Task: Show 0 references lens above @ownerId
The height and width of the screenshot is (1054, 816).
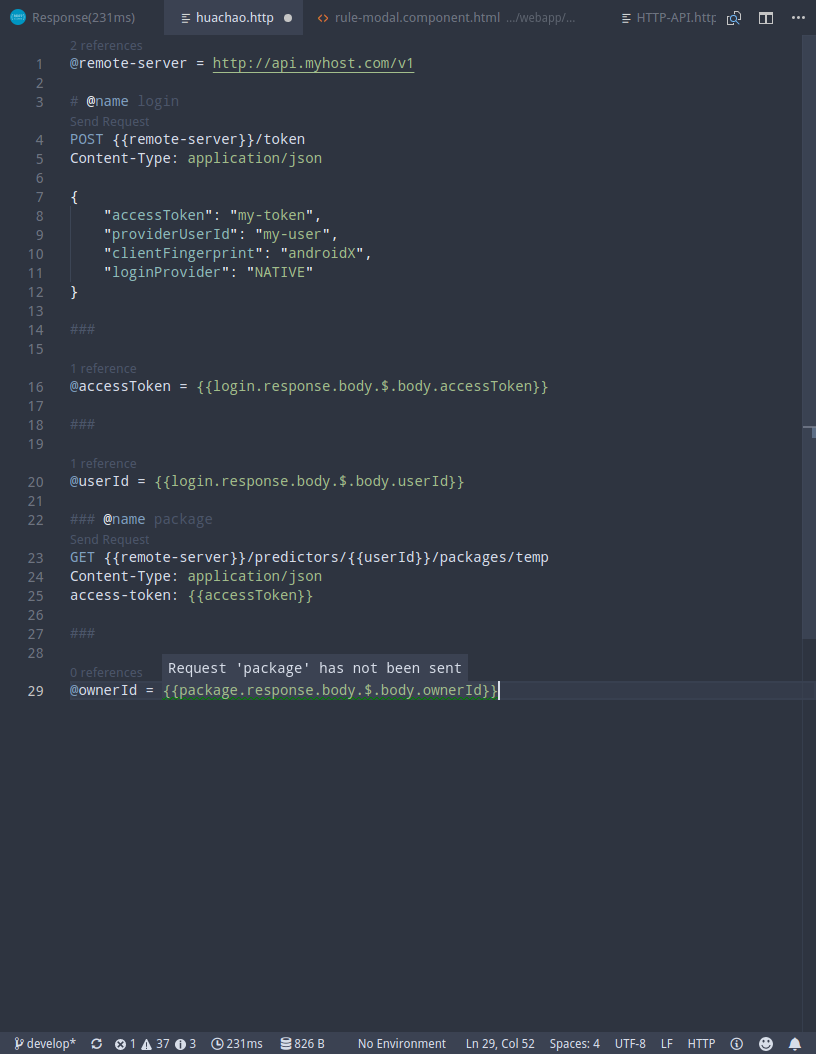Action: coord(106,673)
